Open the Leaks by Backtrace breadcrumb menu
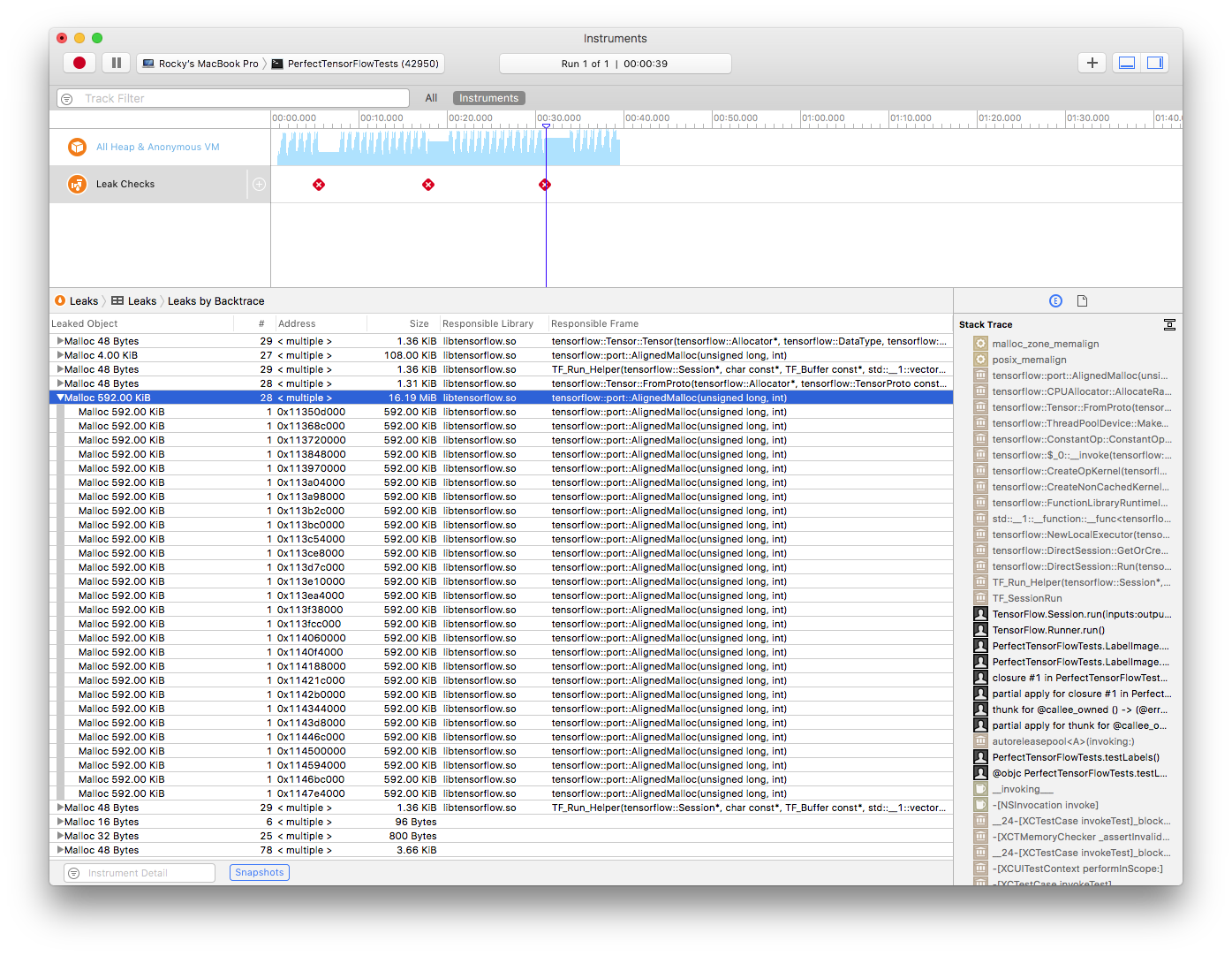1232x956 pixels. [216, 301]
